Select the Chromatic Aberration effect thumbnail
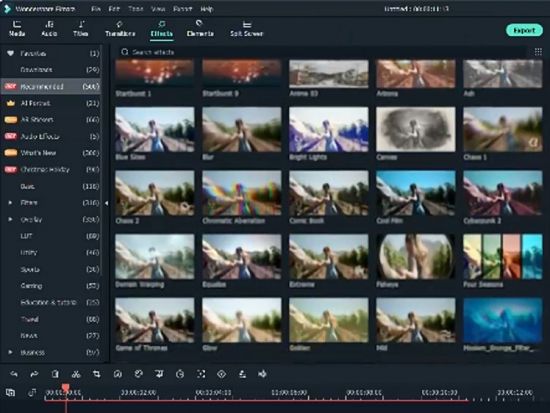550x413 pixels. click(242, 193)
